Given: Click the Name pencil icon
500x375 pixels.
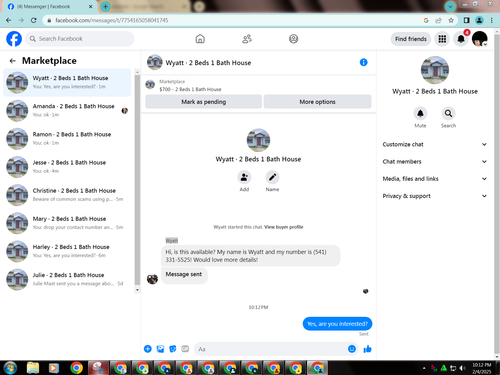Looking at the screenshot, I should coord(272,177).
